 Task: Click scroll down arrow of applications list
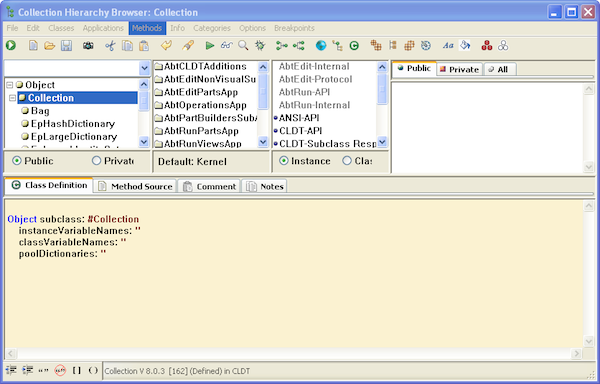263,142
